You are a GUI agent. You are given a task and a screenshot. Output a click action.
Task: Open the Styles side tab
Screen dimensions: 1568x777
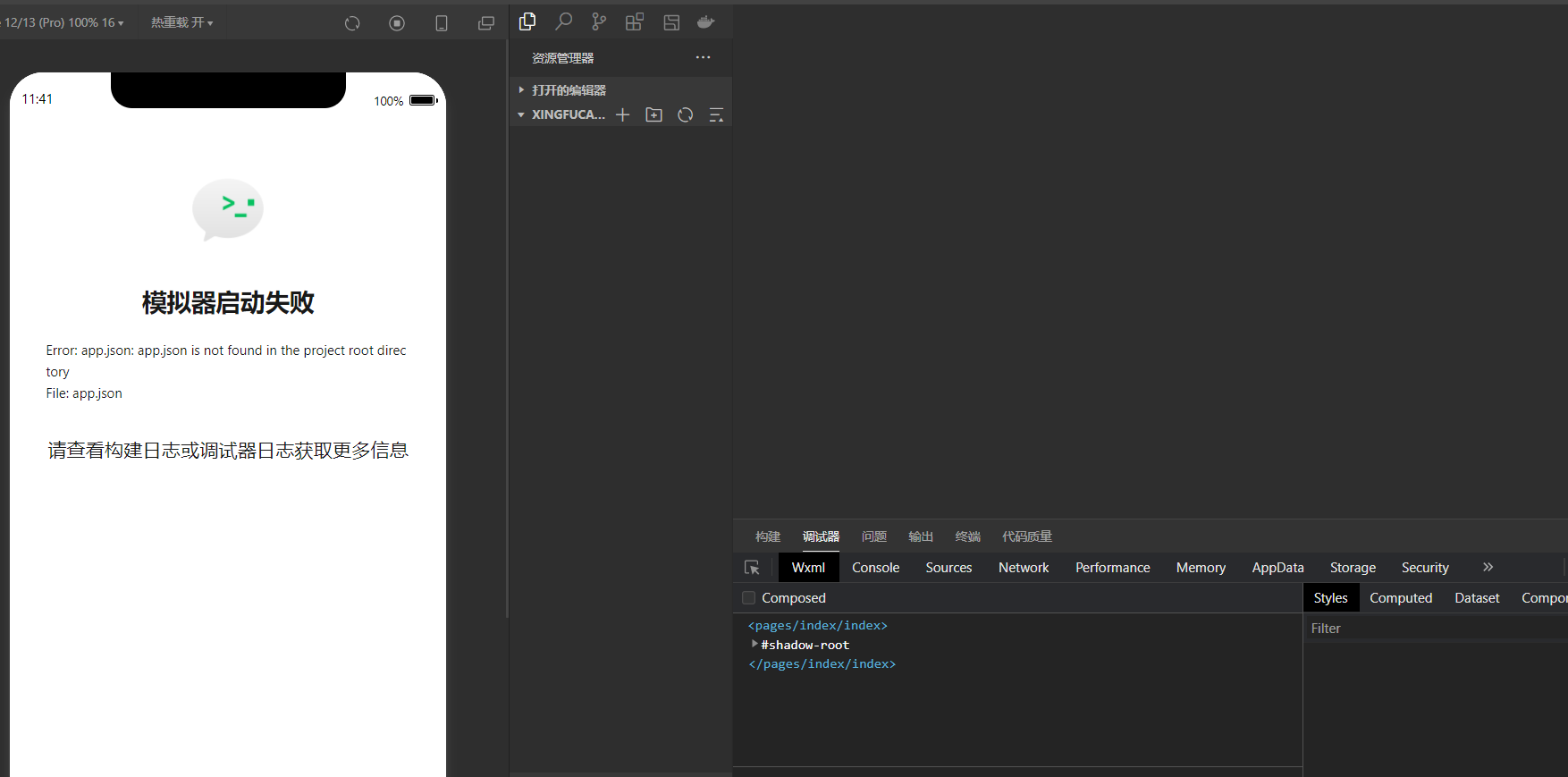click(1330, 598)
